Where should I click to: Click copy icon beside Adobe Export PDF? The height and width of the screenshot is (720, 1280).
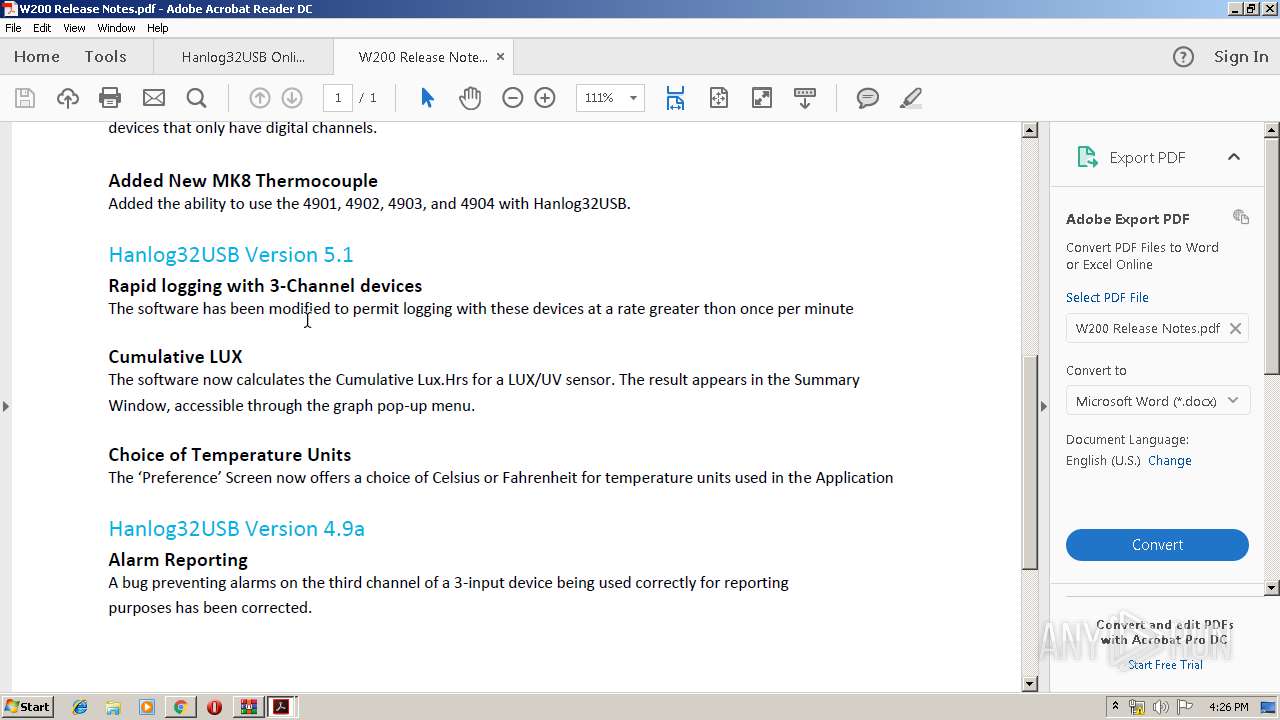click(x=1241, y=217)
